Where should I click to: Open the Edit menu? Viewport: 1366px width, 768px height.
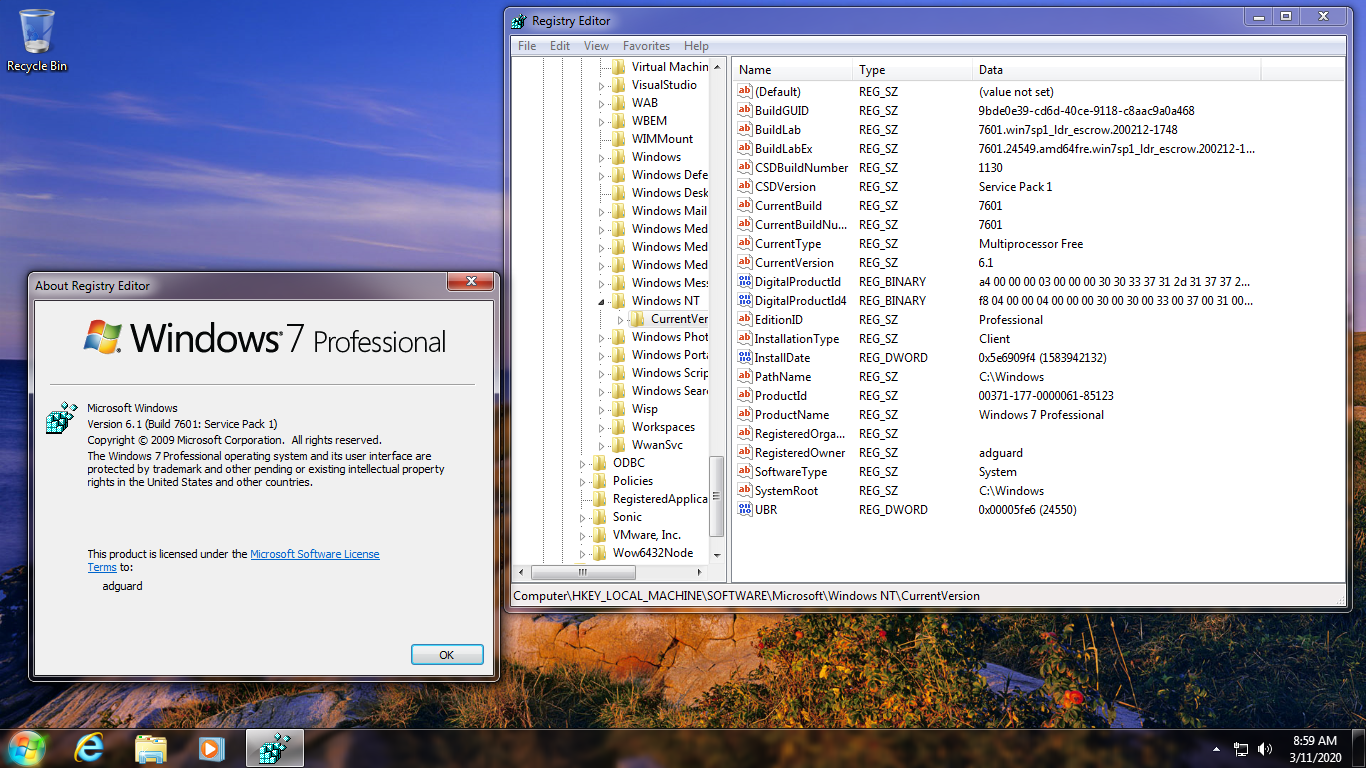(560, 46)
